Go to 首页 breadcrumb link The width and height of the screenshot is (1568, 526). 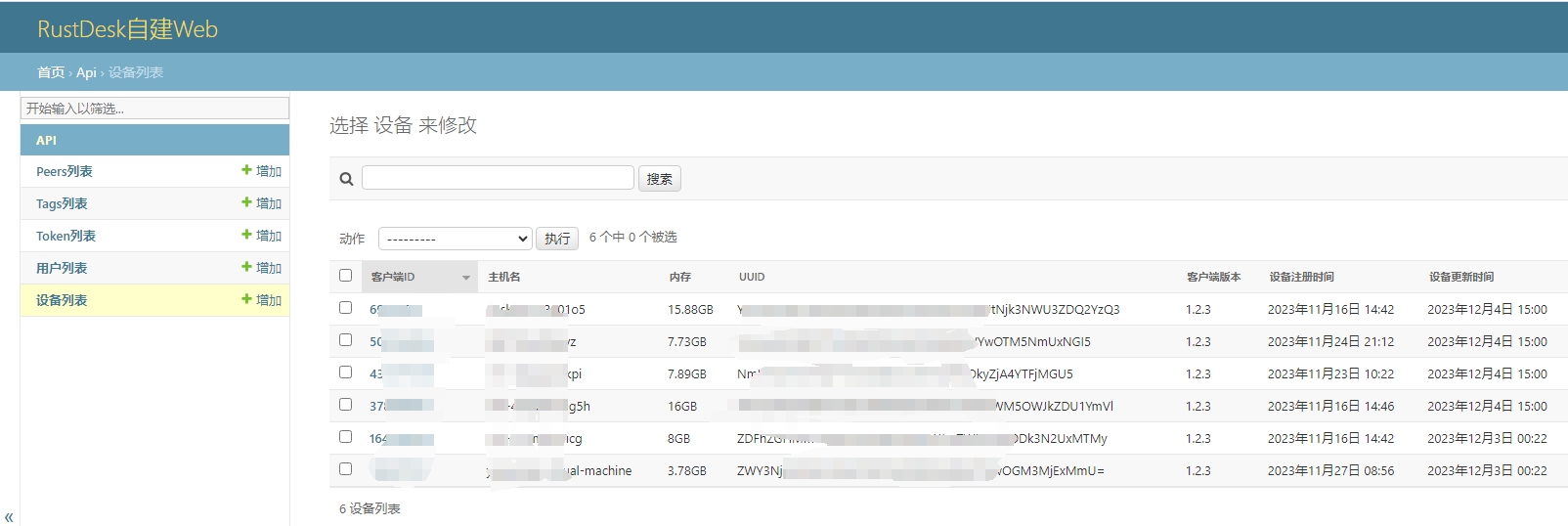51,72
